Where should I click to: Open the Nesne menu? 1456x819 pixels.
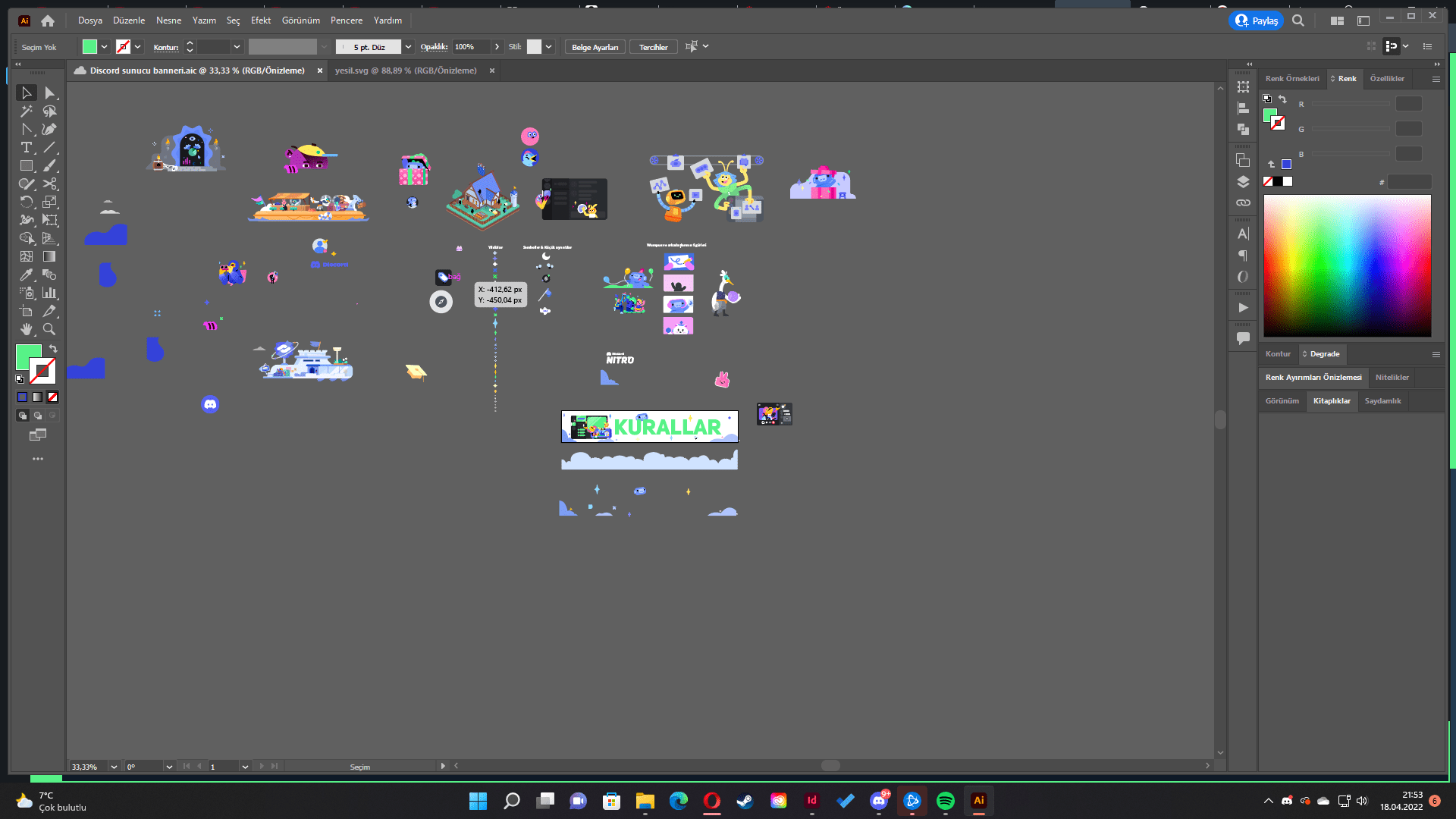pyautogui.click(x=169, y=20)
